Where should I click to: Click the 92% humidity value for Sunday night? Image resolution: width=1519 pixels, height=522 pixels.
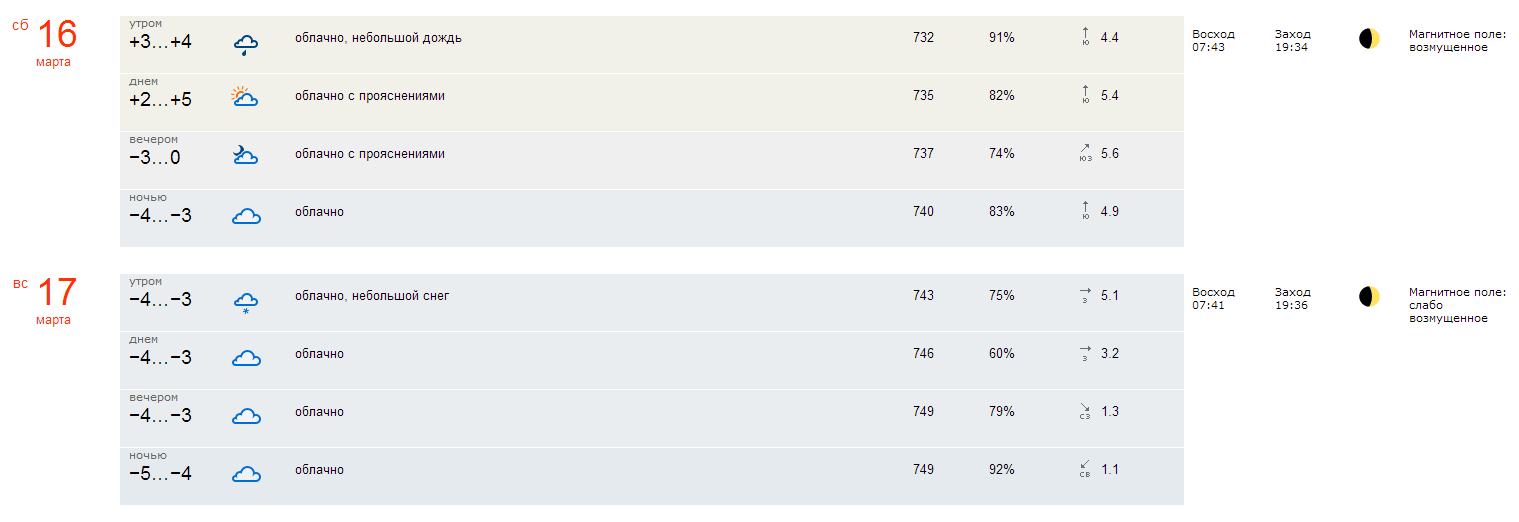click(x=1001, y=470)
